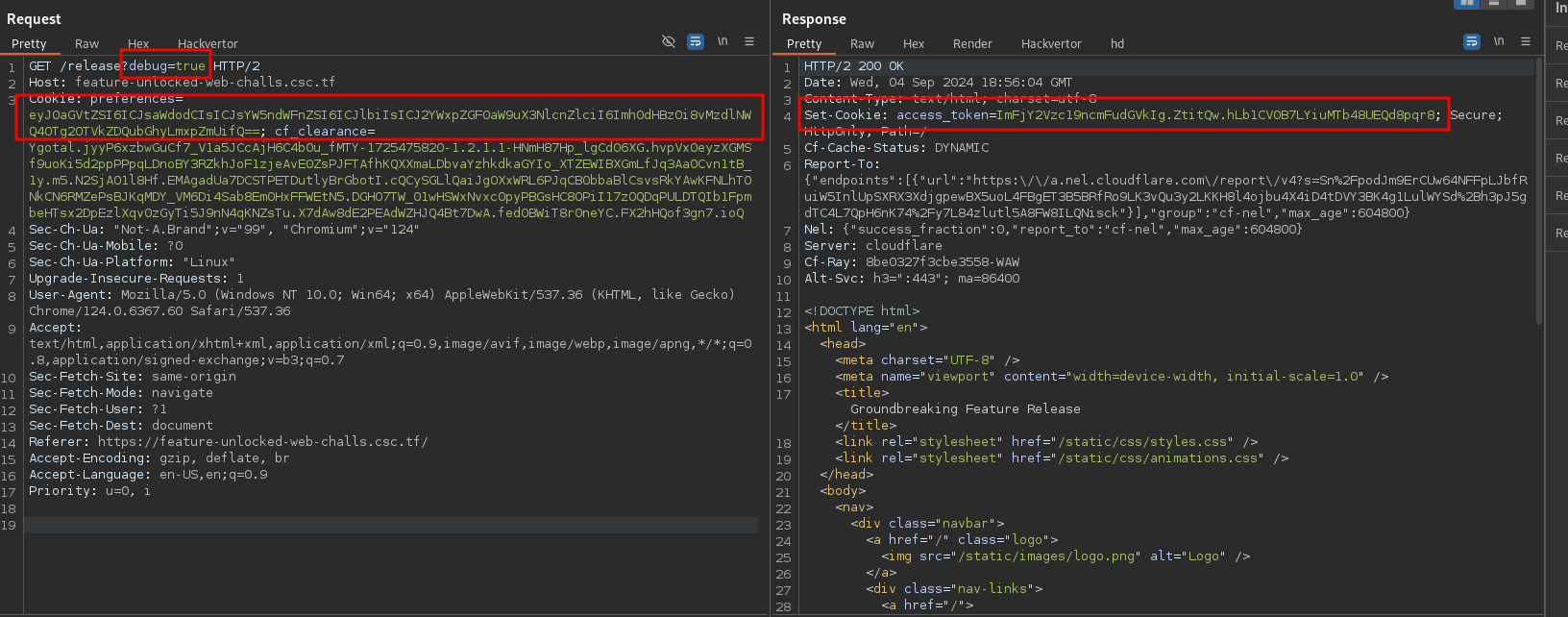The image size is (1568, 617).
Task: Click the Sec-Ch-Ua-Mobile: ?0 line
Action: (106, 246)
